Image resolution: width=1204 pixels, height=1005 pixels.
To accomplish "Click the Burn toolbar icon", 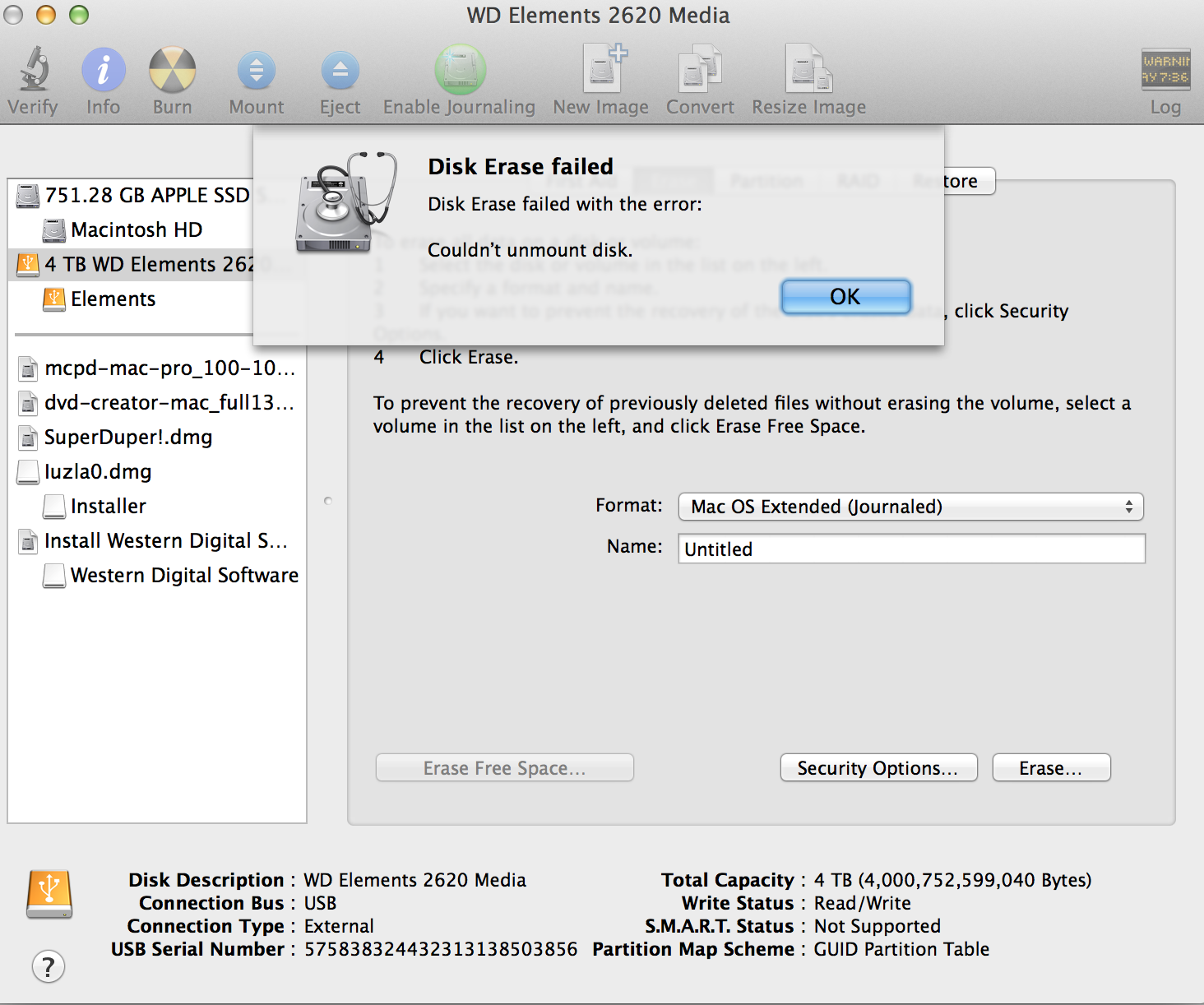I will 173,69.
